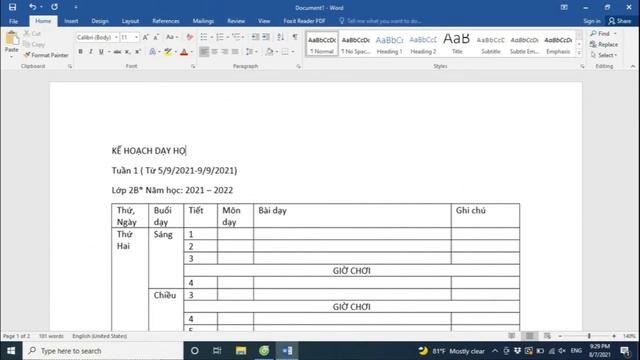Switch to the Design tab

pos(100,21)
